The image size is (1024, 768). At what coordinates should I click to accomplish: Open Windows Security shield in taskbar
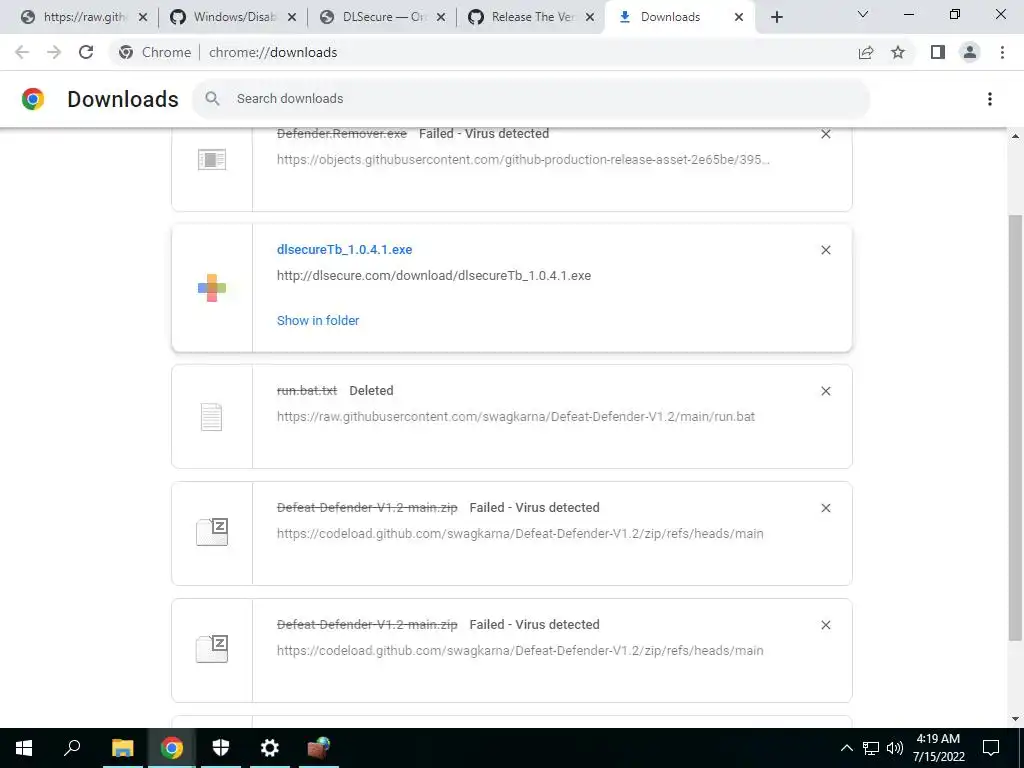(x=221, y=748)
